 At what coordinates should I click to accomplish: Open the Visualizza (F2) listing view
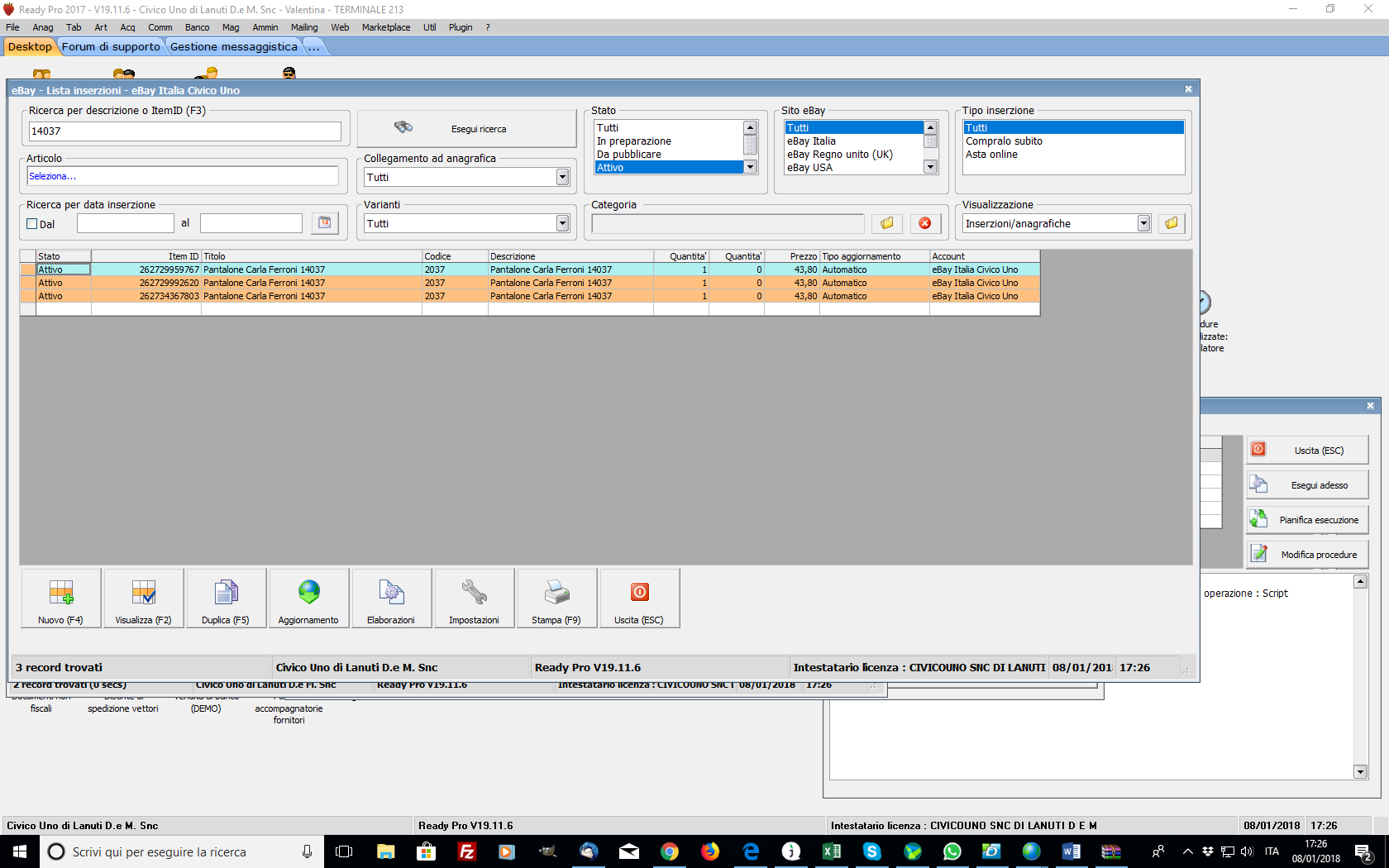click(x=144, y=598)
